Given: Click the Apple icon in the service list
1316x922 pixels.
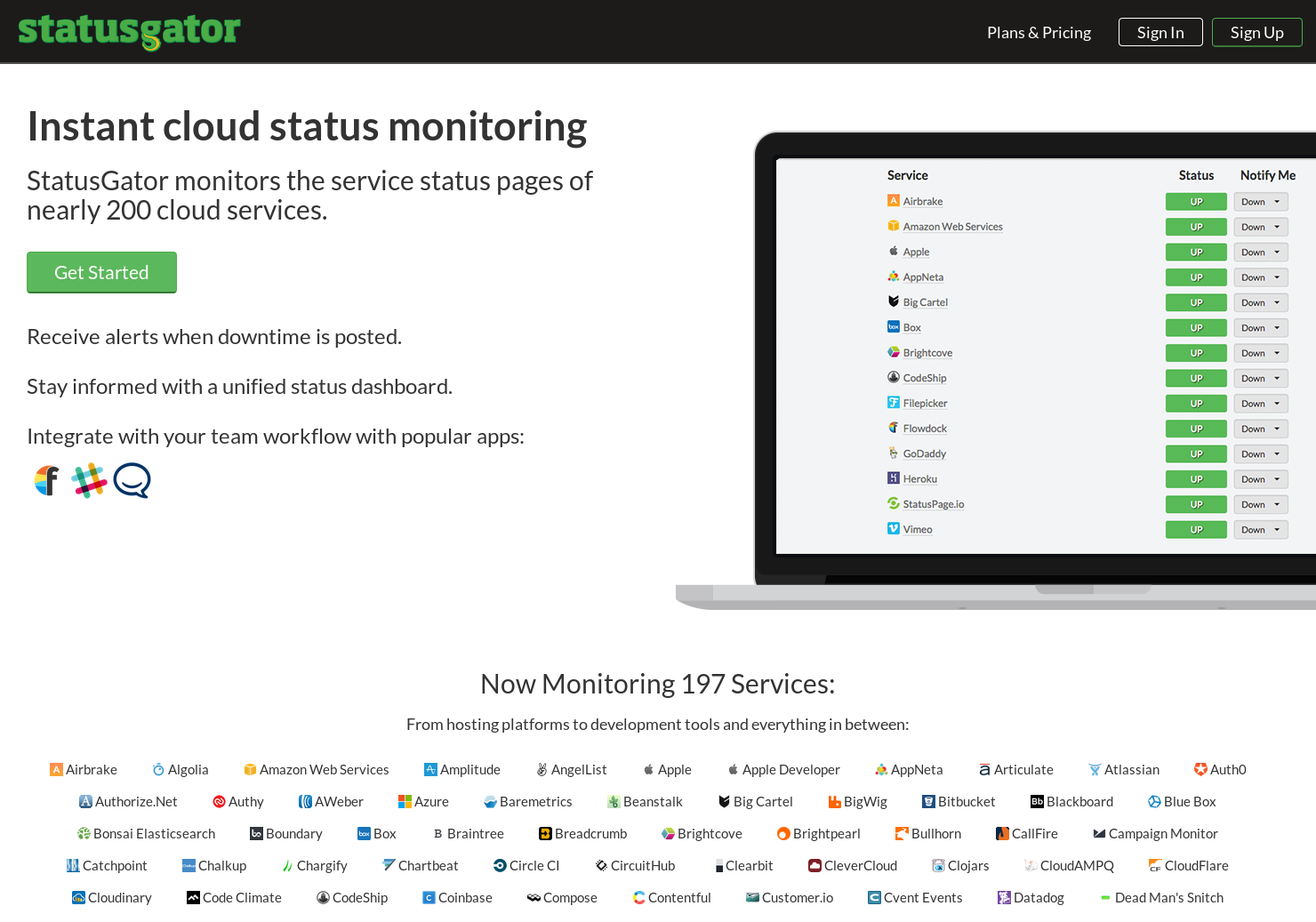Looking at the screenshot, I should point(893,252).
